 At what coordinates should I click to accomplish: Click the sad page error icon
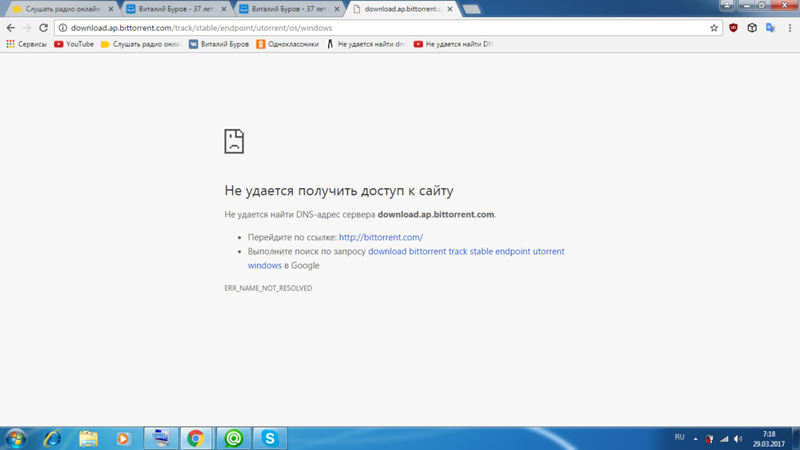234,141
